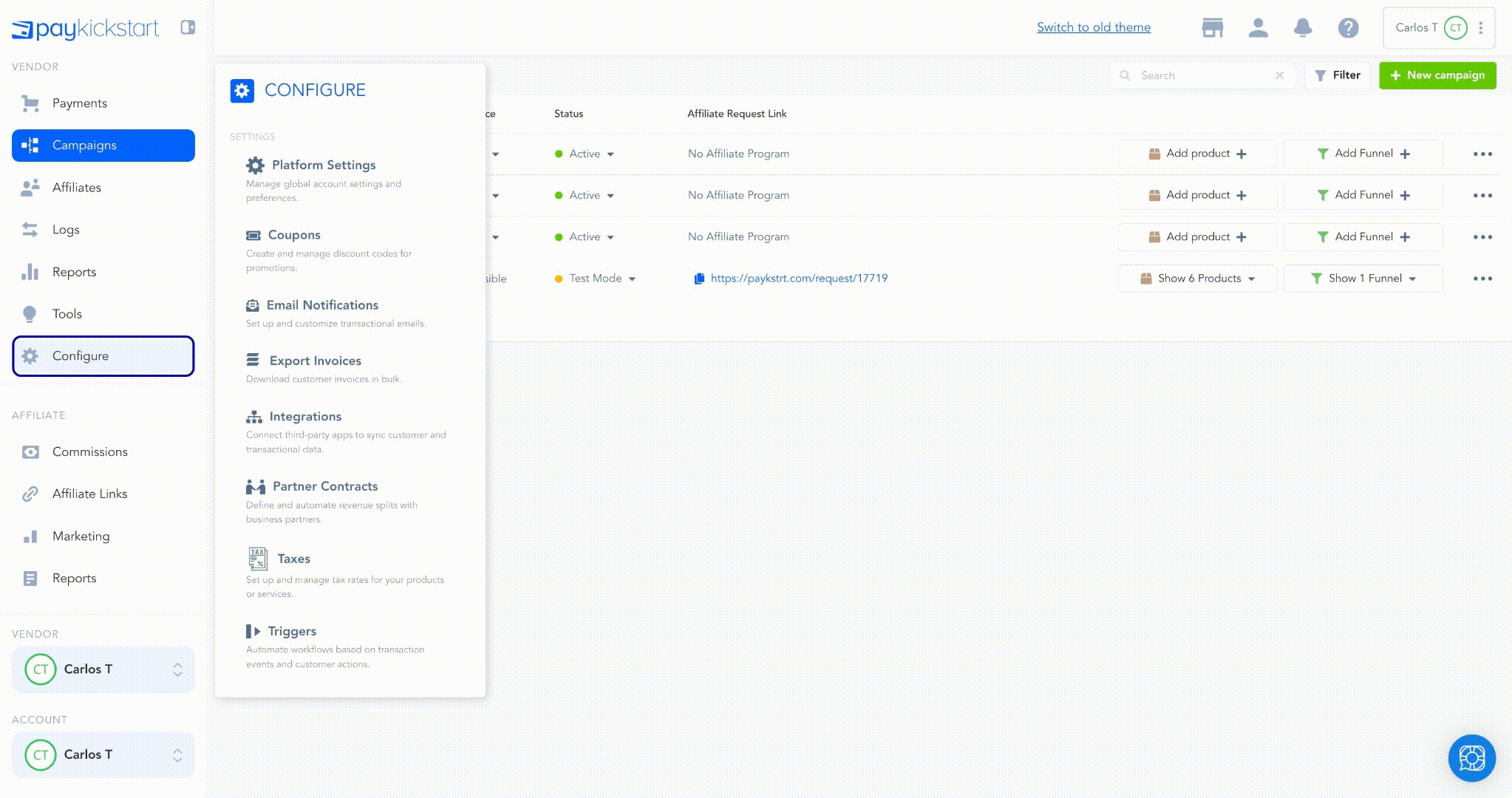This screenshot has width=1512, height=798.
Task: Click Switch to old theme link
Action: click(x=1093, y=27)
